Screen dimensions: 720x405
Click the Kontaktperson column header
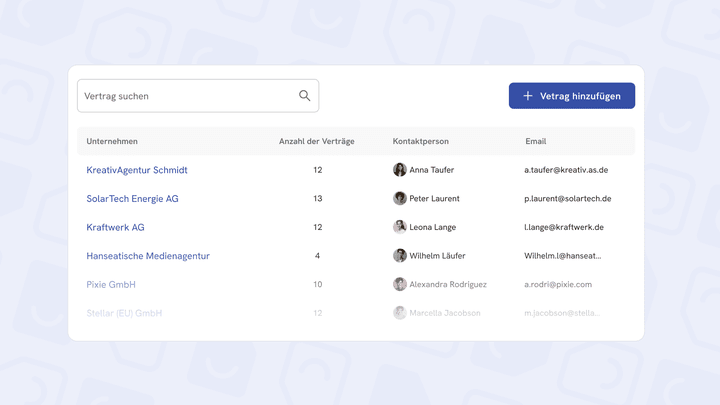pyautogui.click(x=421, y=141)
